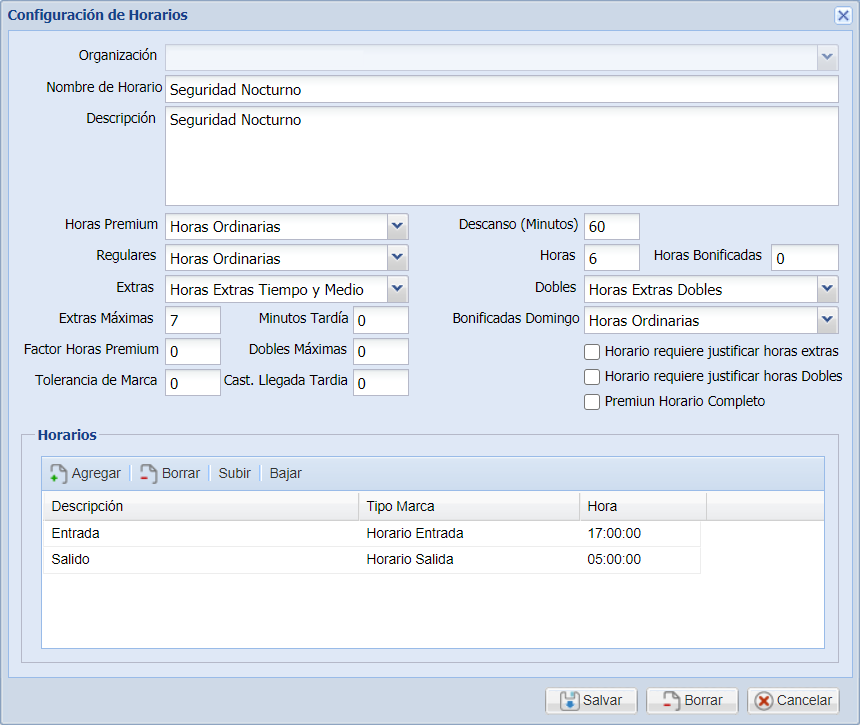Select the Entrada row in the grid

pos(200,534)
